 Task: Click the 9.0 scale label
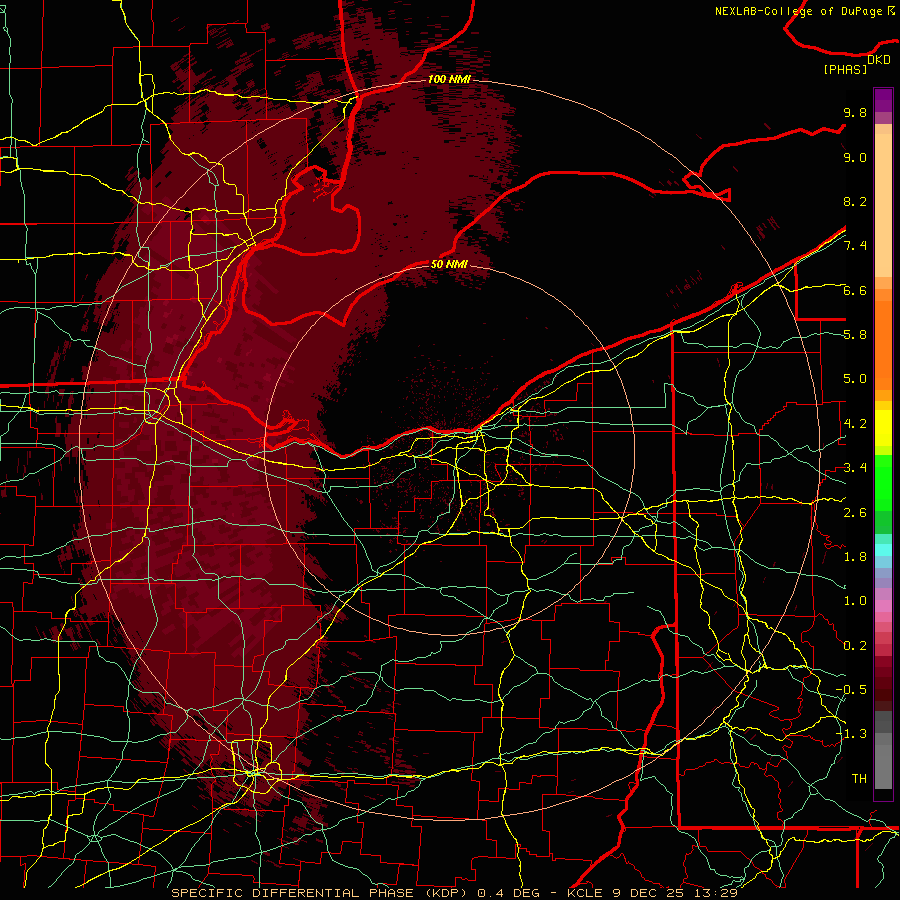click(855, 157)
